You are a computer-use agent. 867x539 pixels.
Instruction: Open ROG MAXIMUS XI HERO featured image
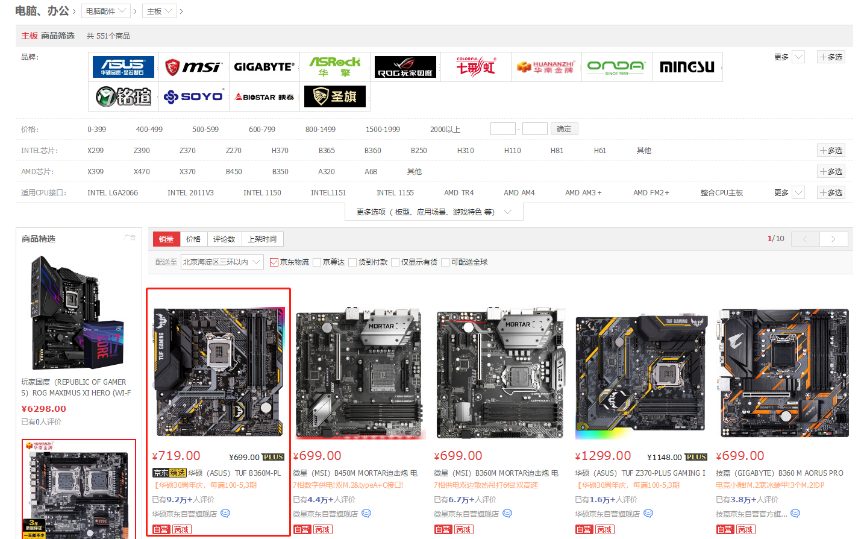(x=77, y=313)
